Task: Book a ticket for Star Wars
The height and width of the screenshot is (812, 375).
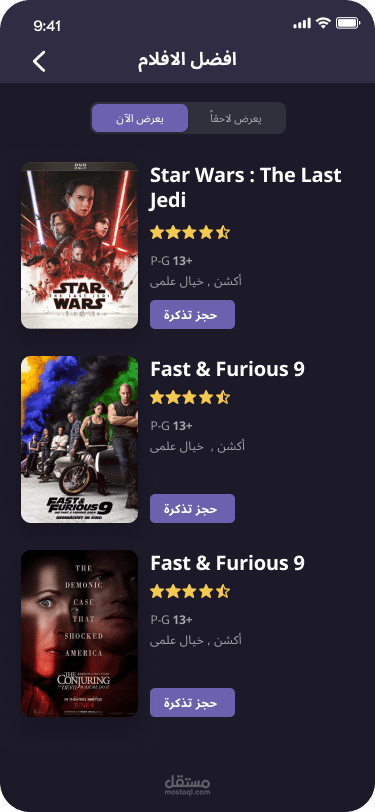Action: (x=192, y=314)
